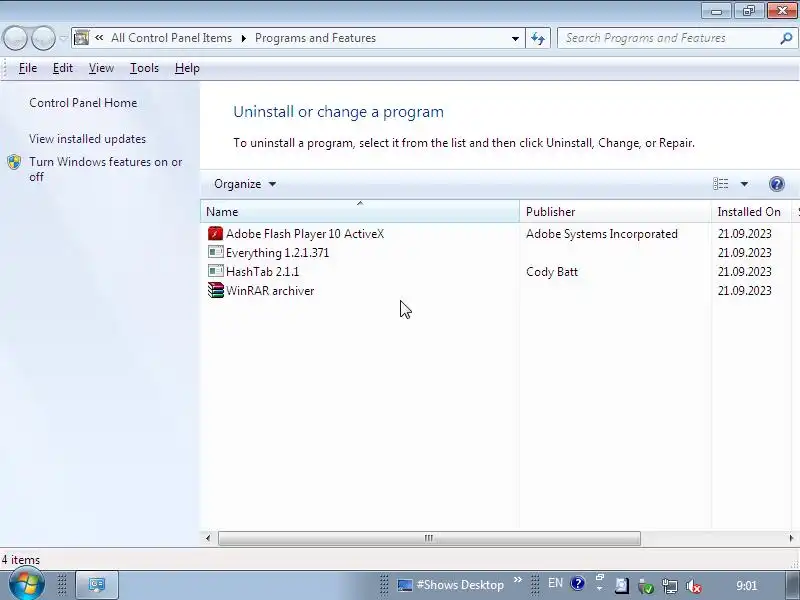Click muted volume speaker tray icon
The image size is (800, 600).
click(x=693, y=586)
